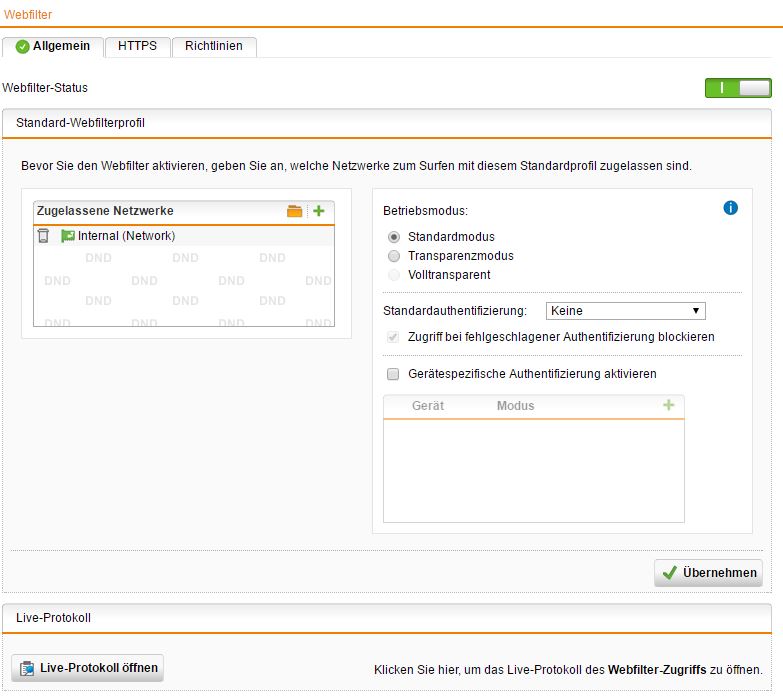Screen dimensions: 783x700
Task: Enable Gerätespezifische Authentifizierung aktivieren checkbox
Action: click(393, 374)
